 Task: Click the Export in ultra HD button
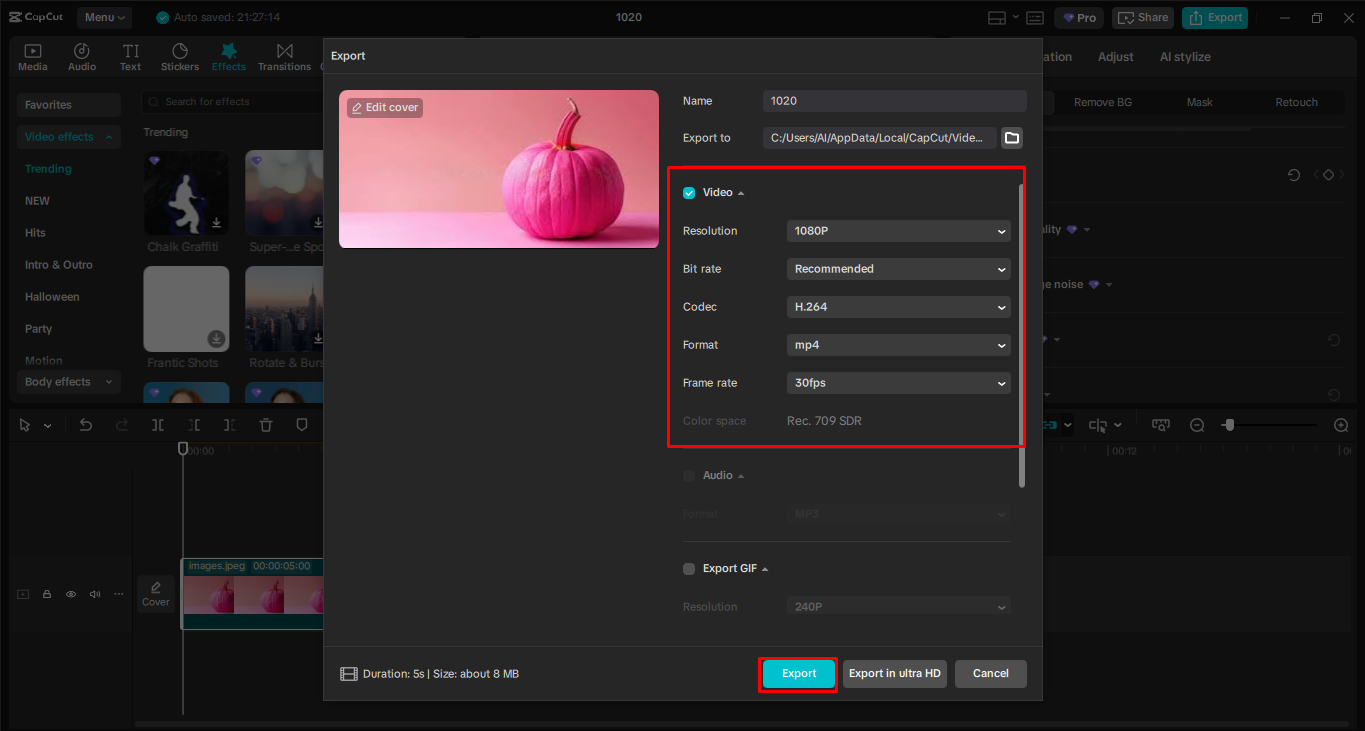click(x=894, y=673)
